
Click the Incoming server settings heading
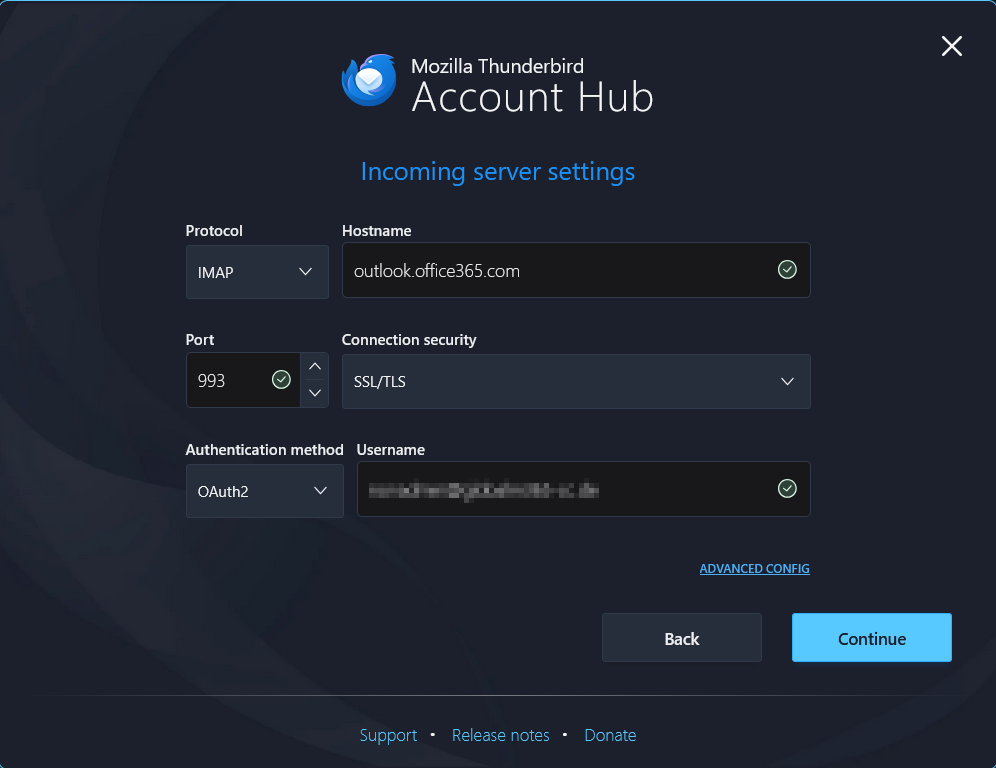click(498, 172)
